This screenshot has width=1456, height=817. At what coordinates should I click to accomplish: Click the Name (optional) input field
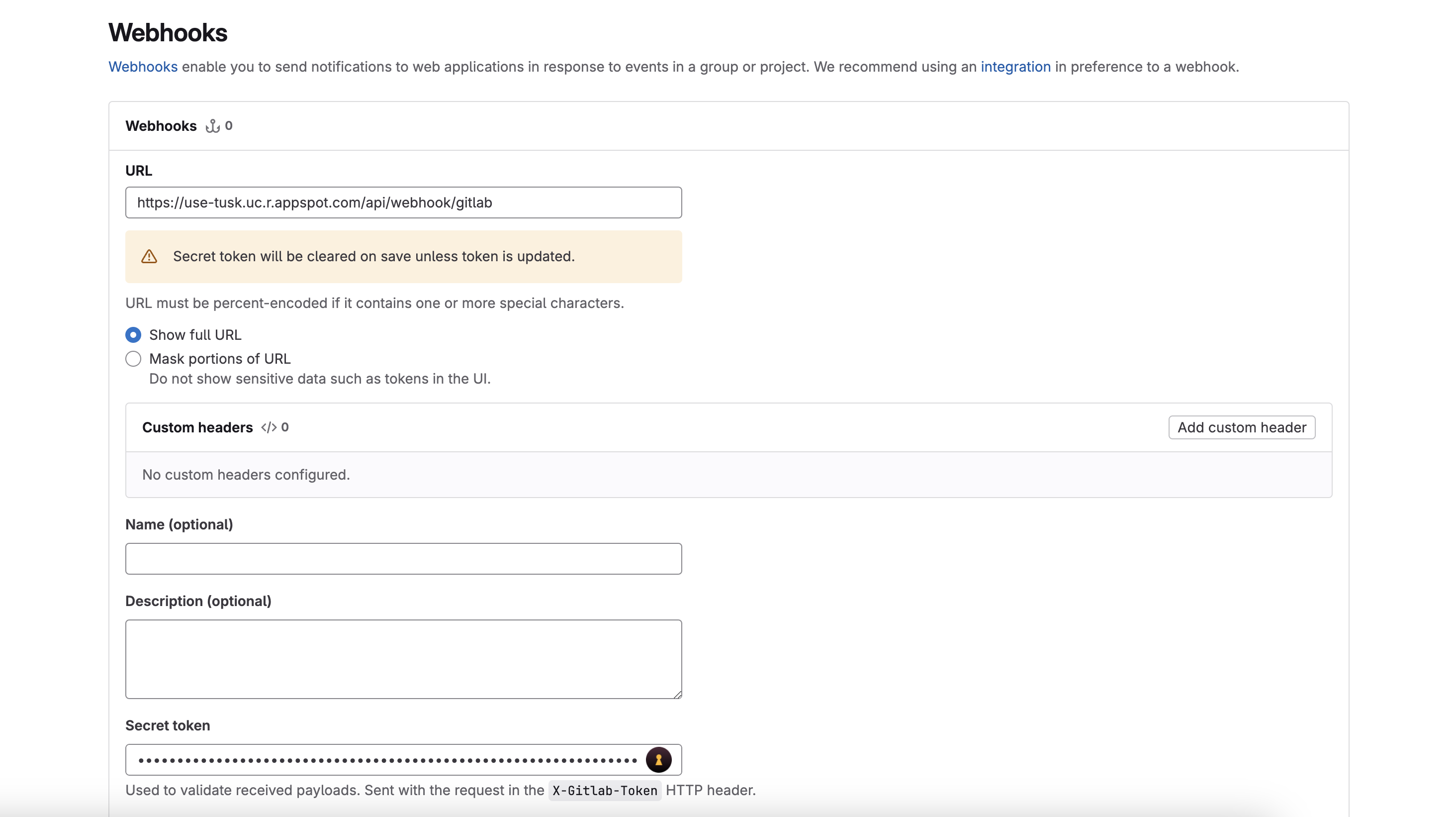404,559
